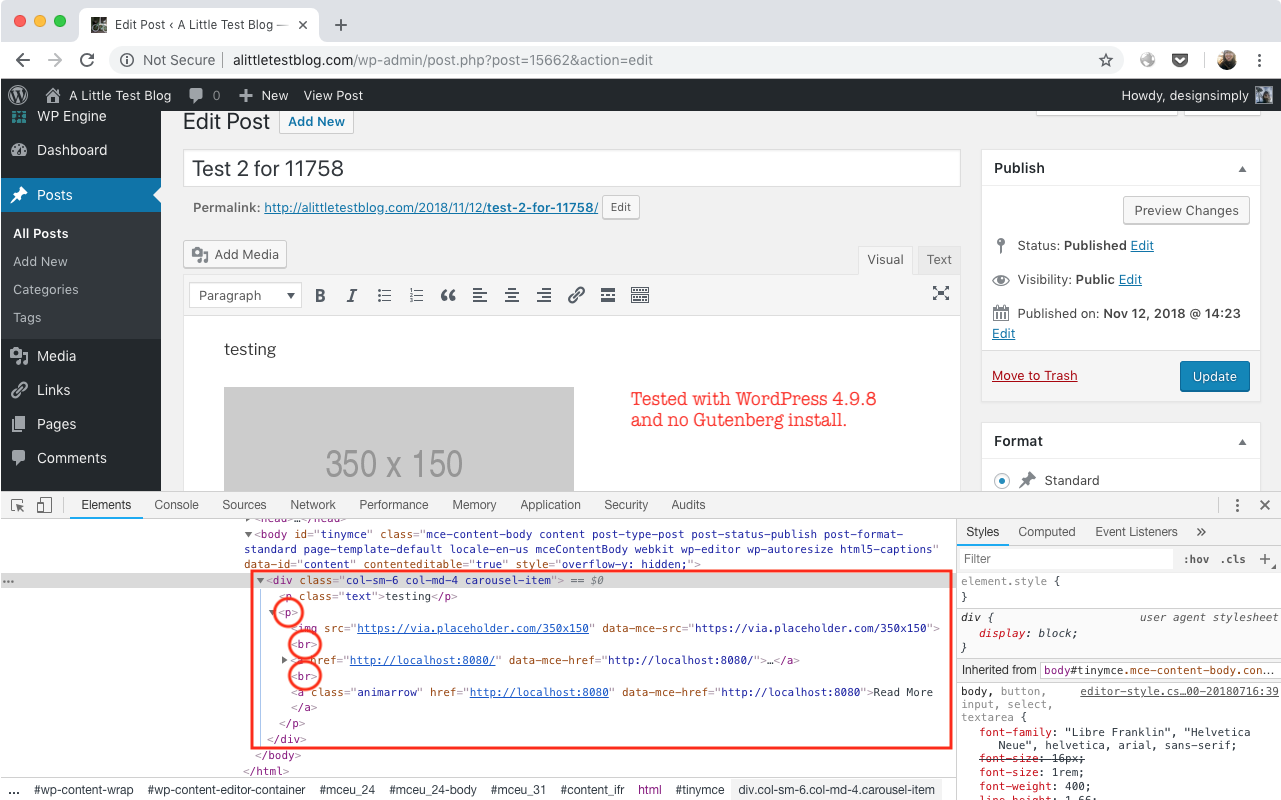Open a new browser tab with plus
The height and width of the screenshot is (800, 1281).
coord(341,24)
